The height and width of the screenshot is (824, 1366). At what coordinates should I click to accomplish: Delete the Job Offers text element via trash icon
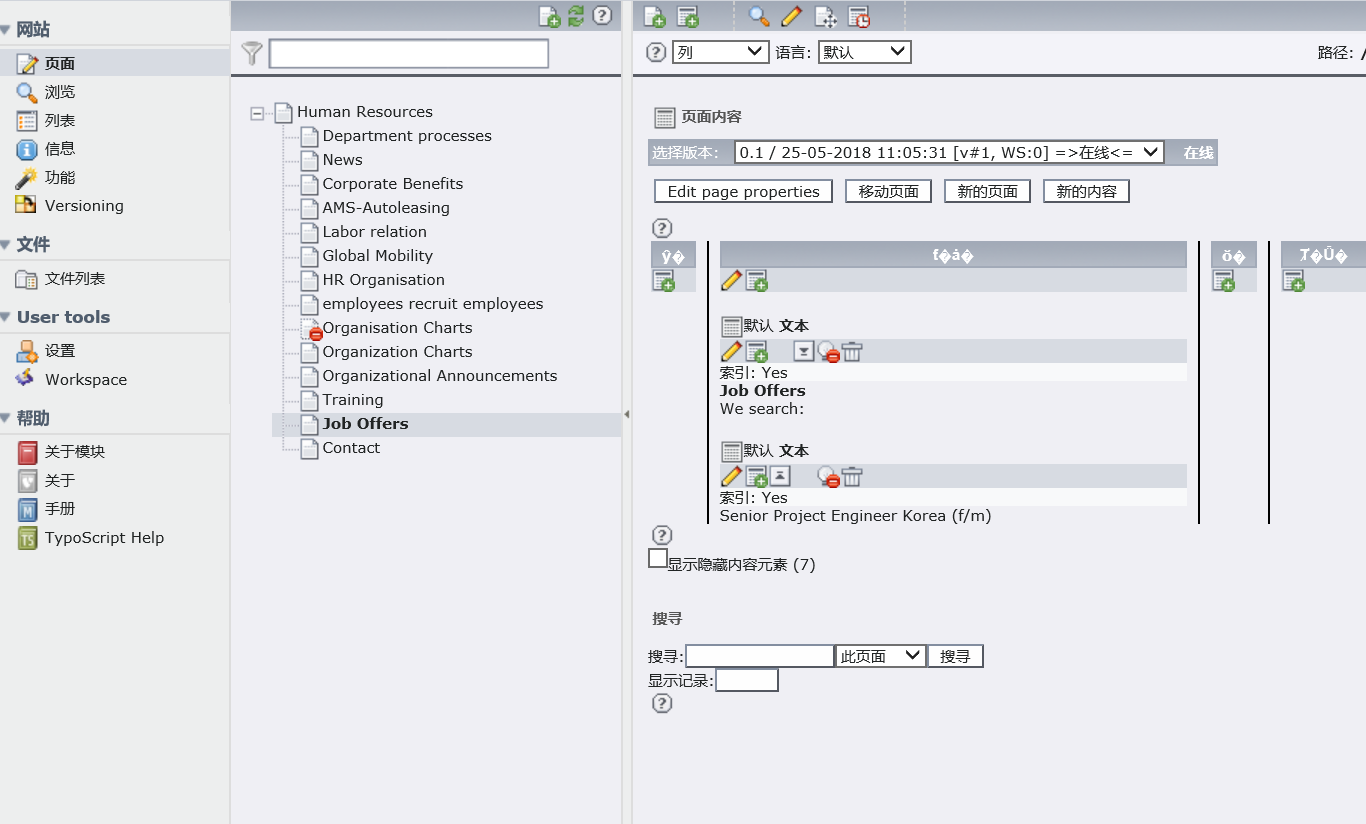coord(852,352)
